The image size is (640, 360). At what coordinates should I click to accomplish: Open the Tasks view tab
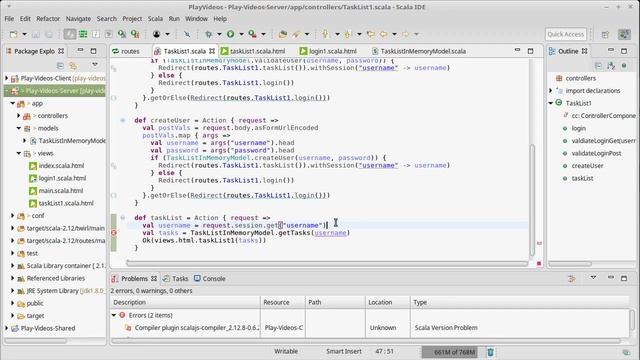tap(176, 278)
